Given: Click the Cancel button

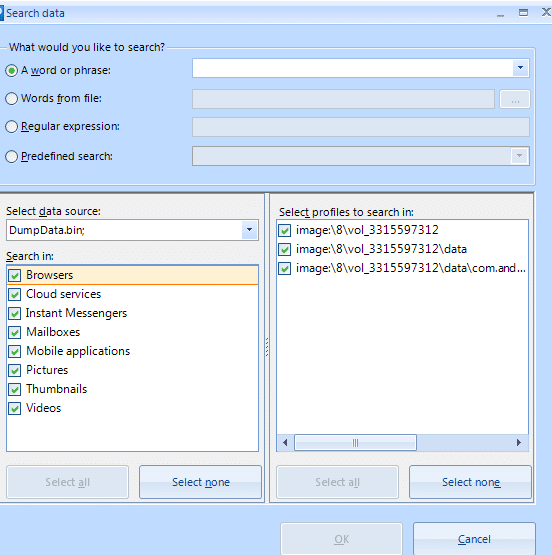Looking at the screenshot, I should (x=474, y=539).
